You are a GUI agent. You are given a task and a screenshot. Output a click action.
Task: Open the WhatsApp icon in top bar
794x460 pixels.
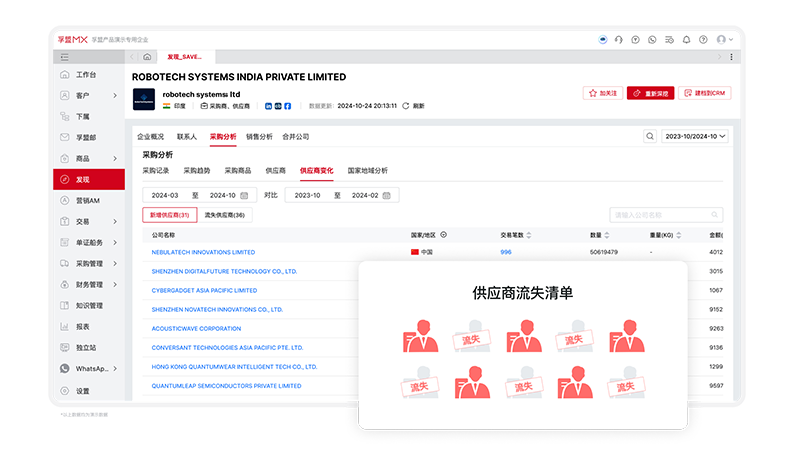(x=652, y=40)
